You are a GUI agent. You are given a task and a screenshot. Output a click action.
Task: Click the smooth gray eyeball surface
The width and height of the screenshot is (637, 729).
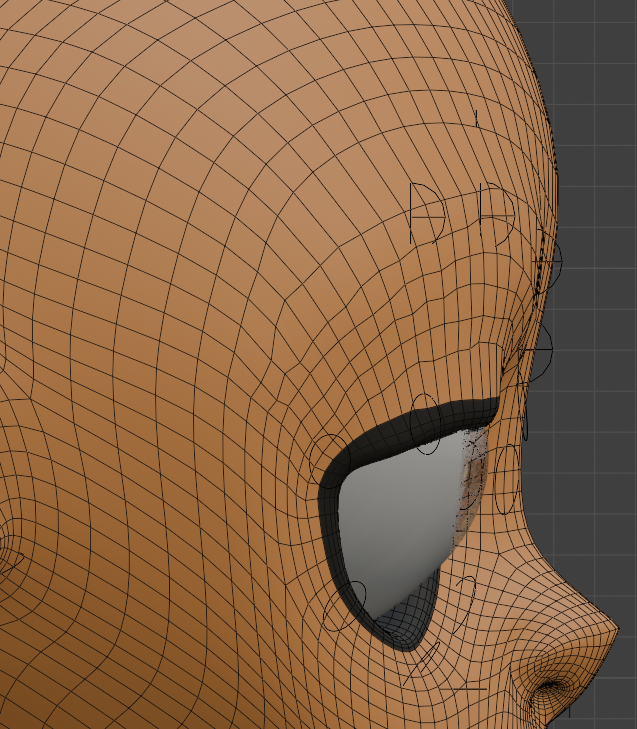coord(395,520)
